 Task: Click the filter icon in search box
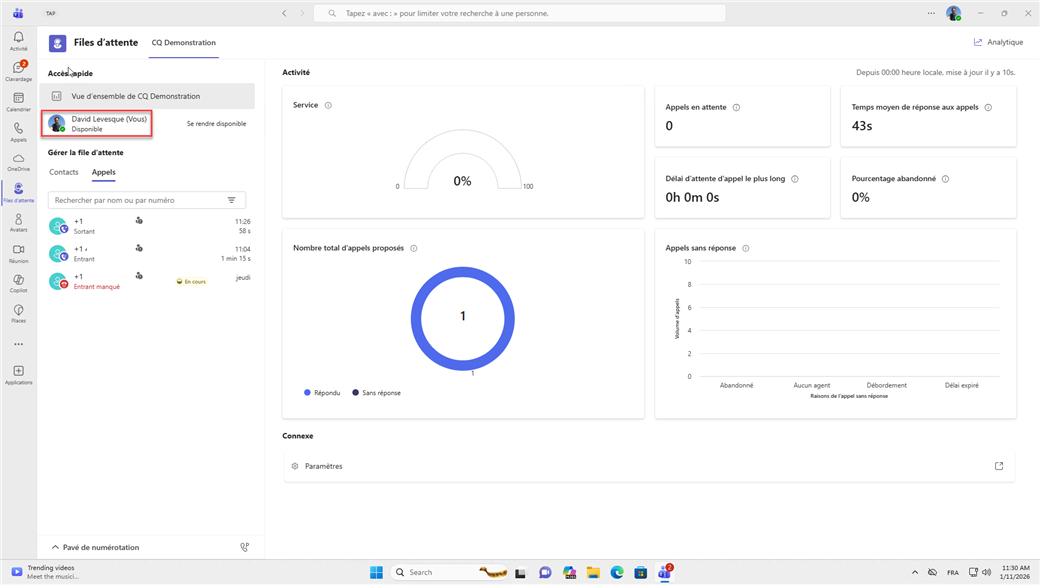pos(232,200)
